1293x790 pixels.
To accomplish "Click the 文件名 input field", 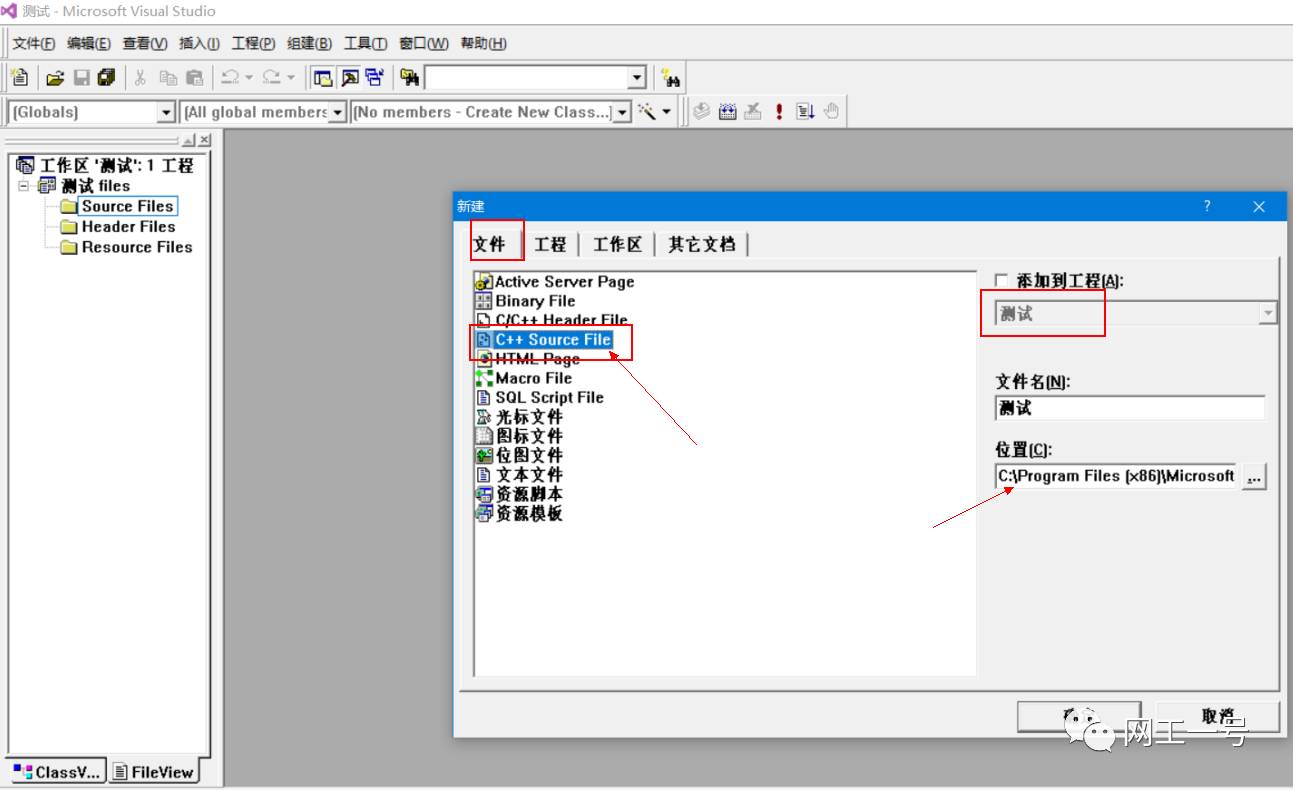I will point(1130,408).
